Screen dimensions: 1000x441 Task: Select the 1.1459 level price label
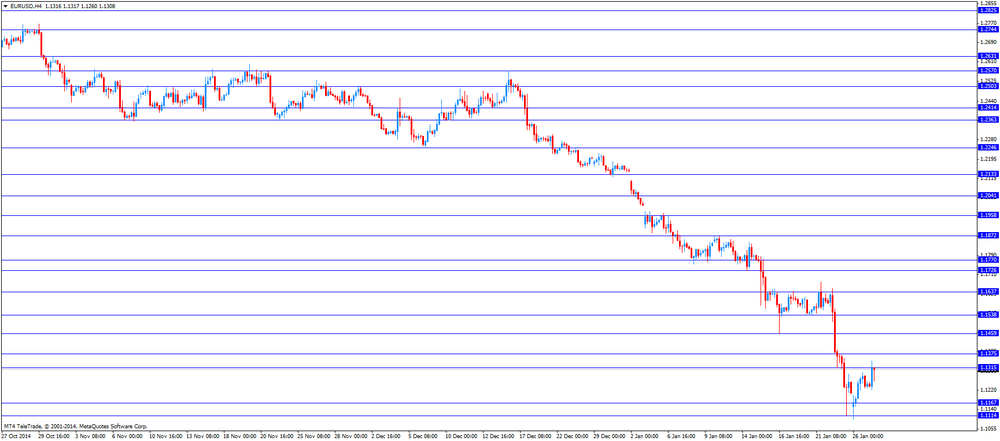(987, 334)
